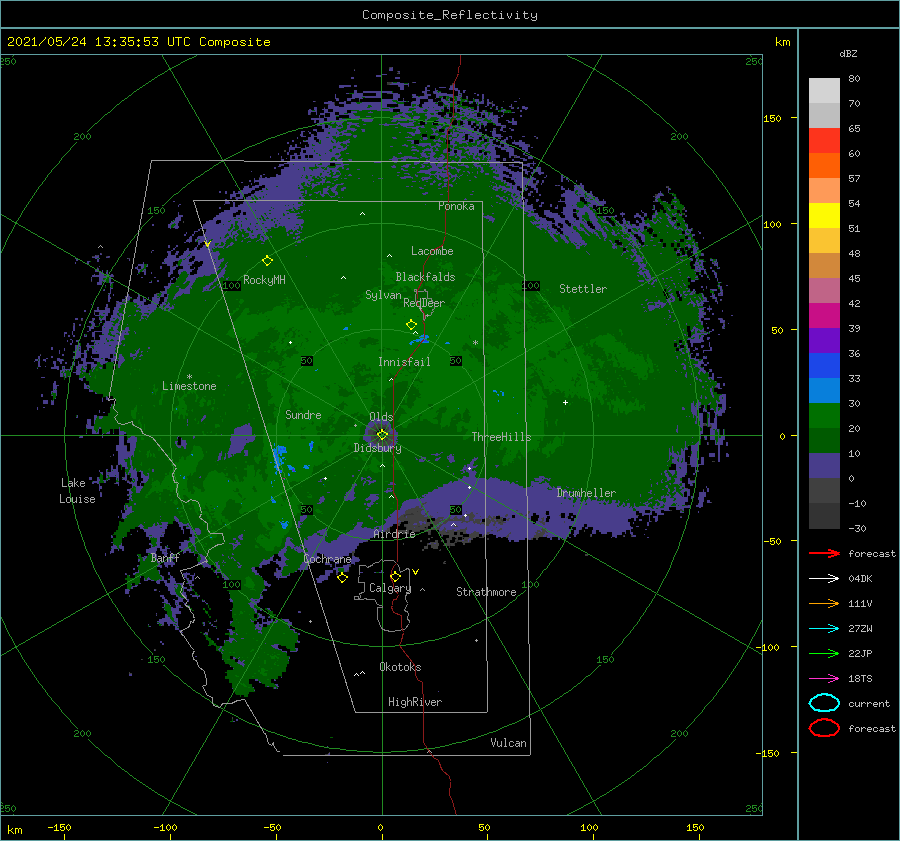Pick the yellow swatch below 54 dBZ
The image size is (900, 841).
pos(824,215)
